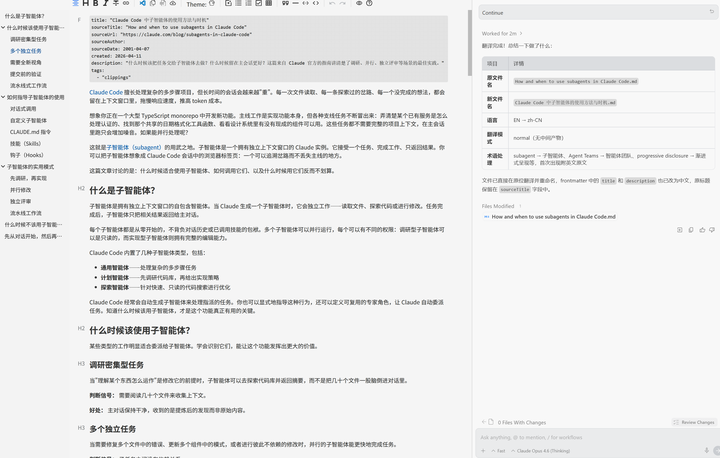
Task: Open the Fast mode dropdown
Action: [x=499, y=451]
